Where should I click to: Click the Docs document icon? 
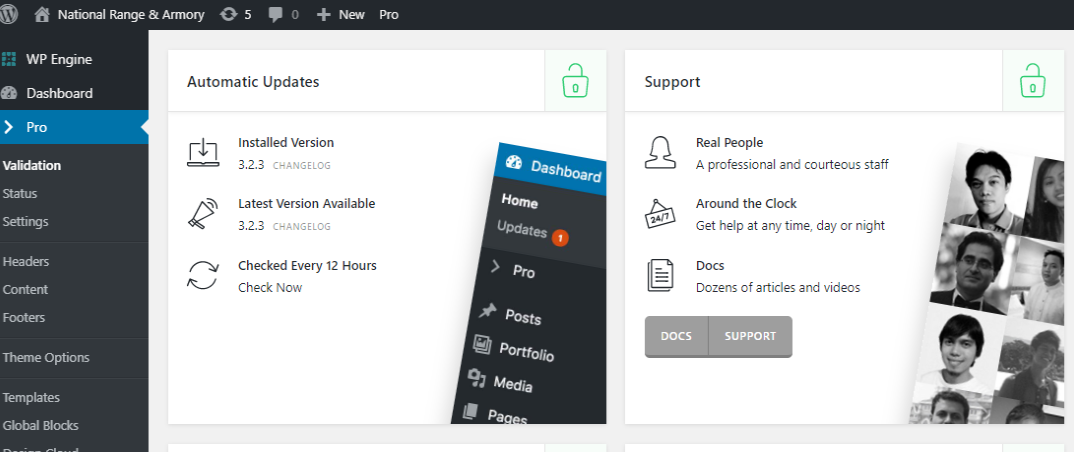pos(660,275)
